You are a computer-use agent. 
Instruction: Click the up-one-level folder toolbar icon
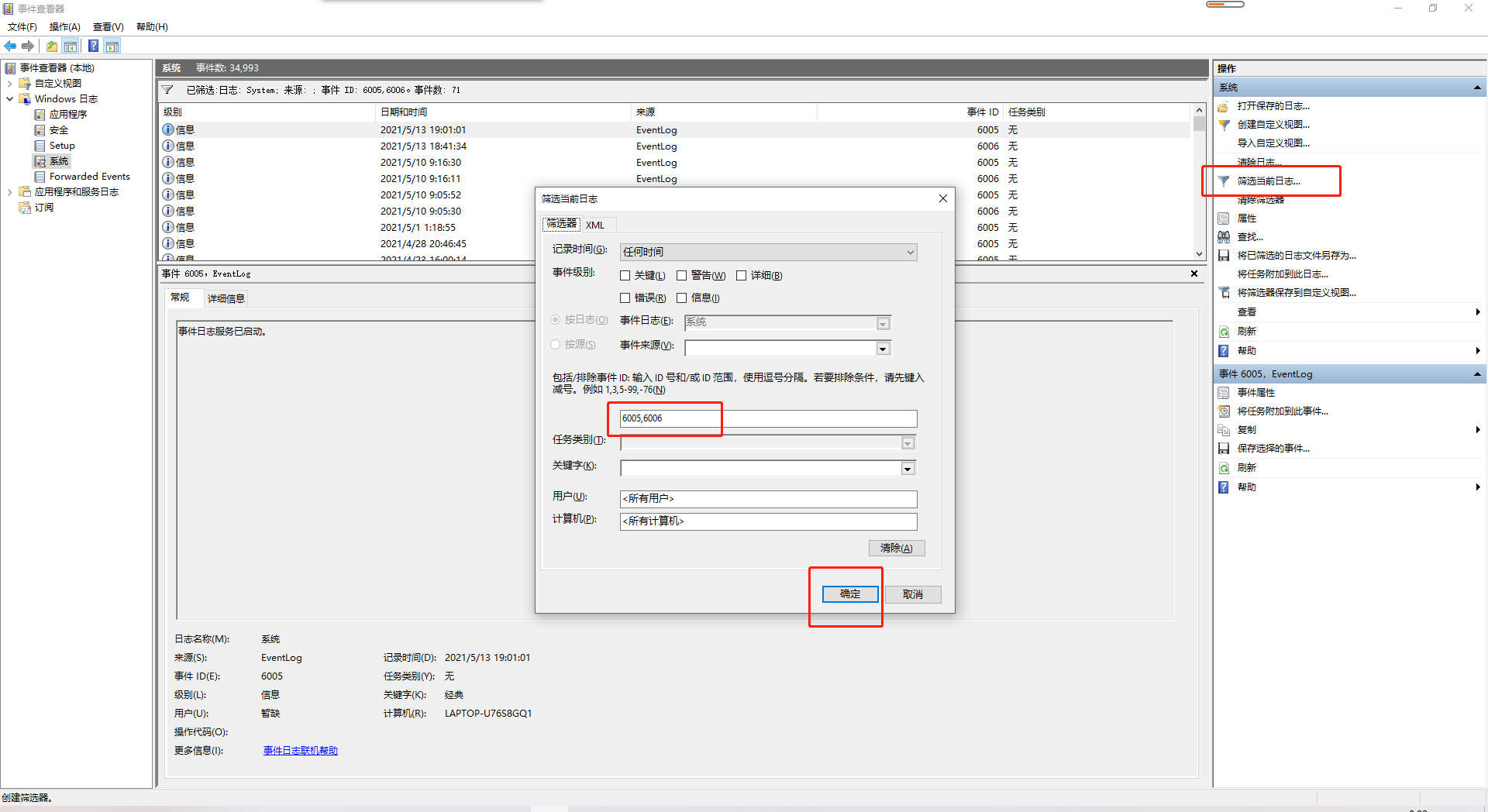[51, 46]
